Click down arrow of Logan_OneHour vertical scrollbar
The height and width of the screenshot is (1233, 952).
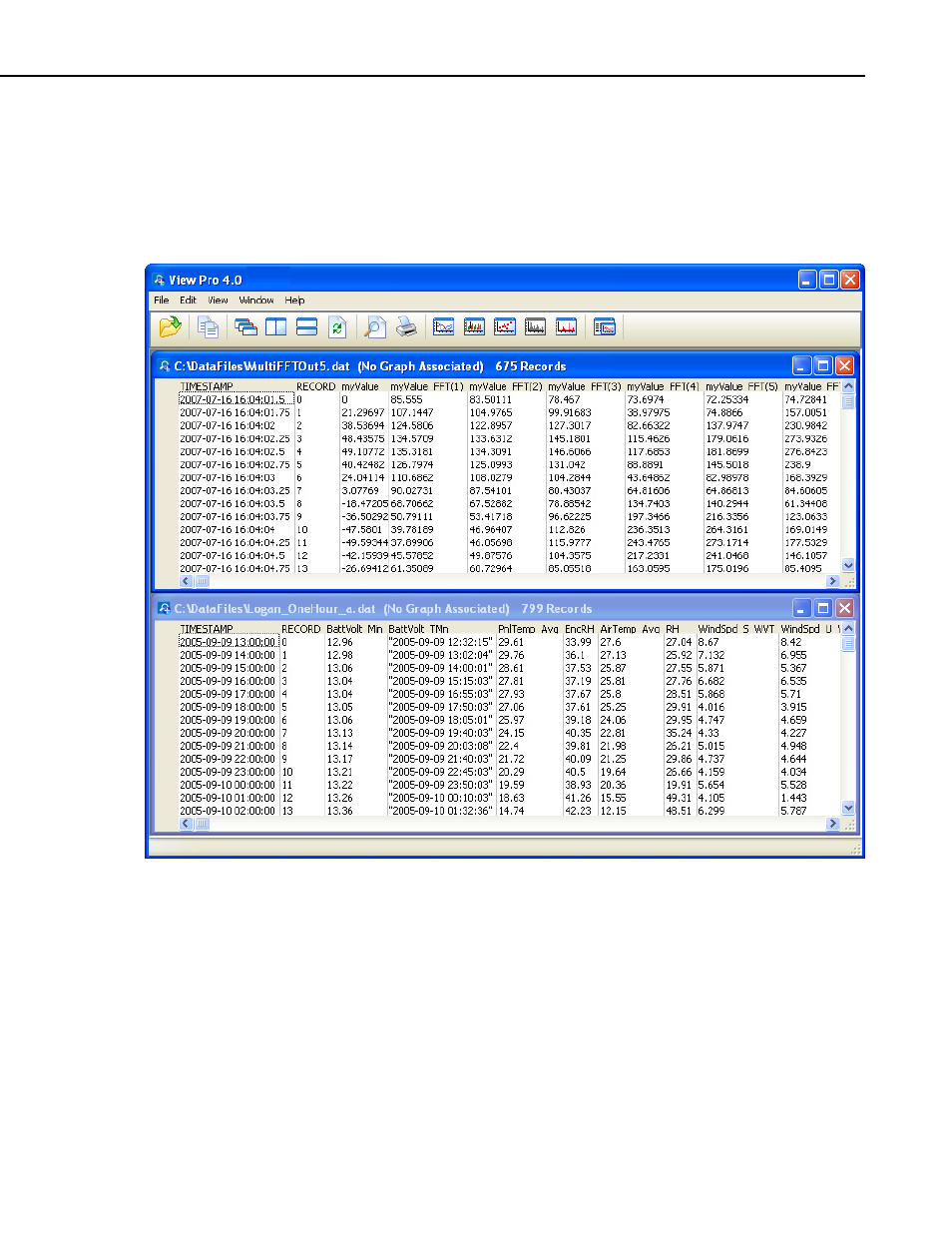tap(848, 808)
